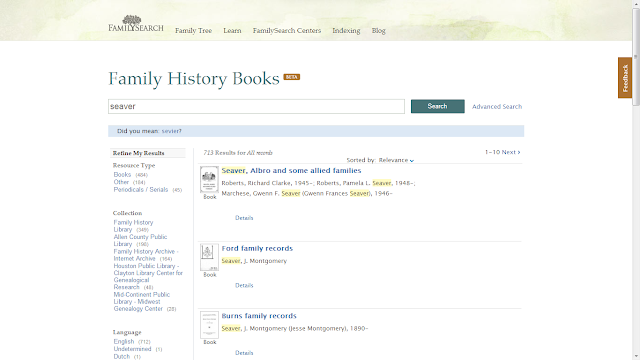Click the FamilySearch tree logo
The image size is (640, 360).
136,24
